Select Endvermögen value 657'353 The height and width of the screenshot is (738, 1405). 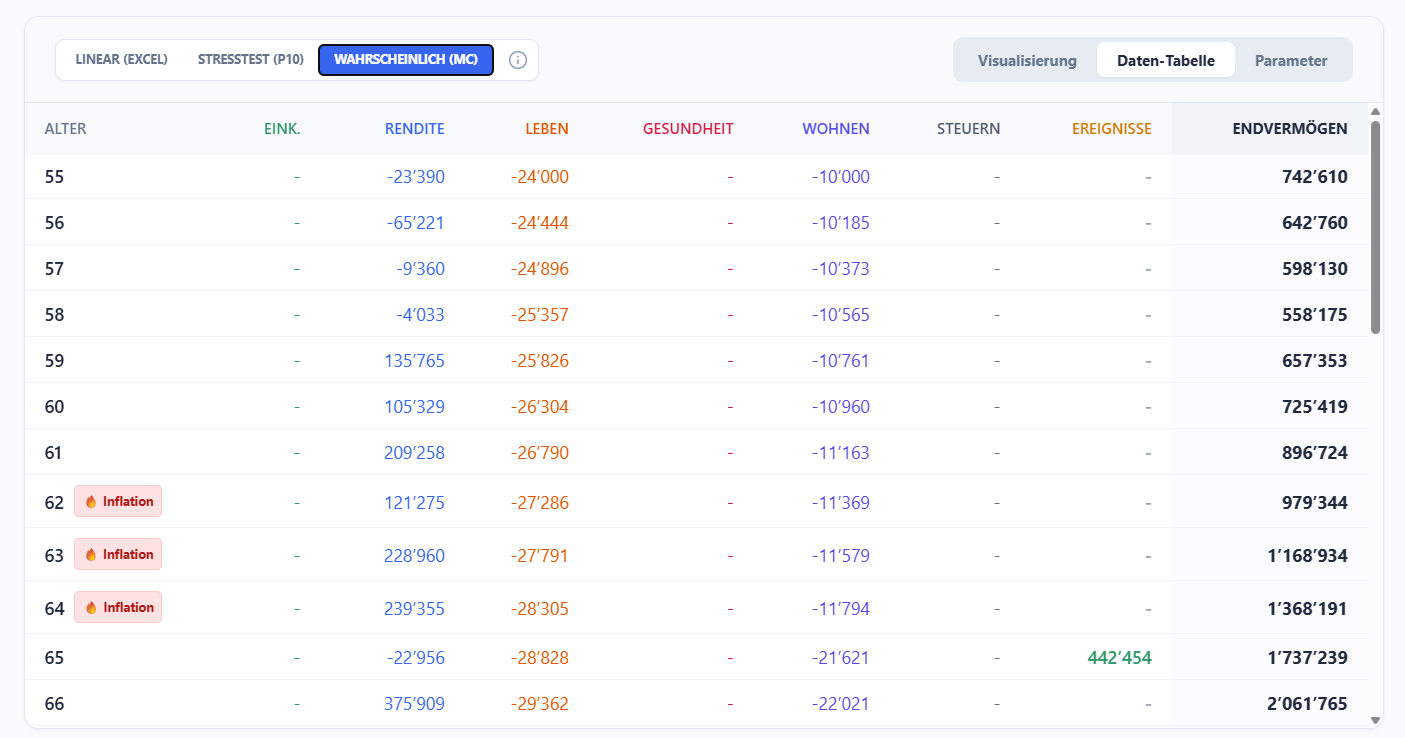click(1315, 361)
